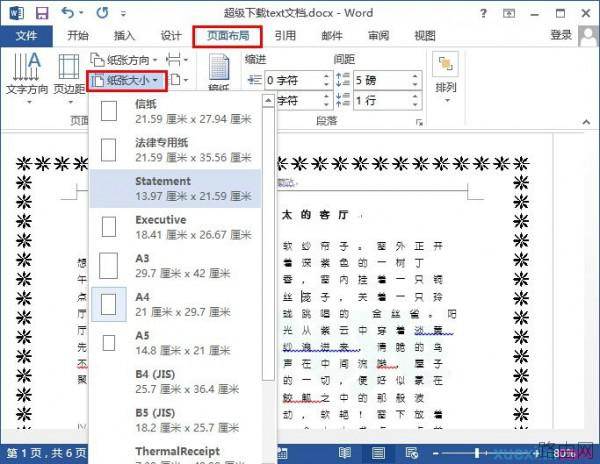600x464 pixels.
Task: Switch to the 引用 tab
Action: tap(285, 36)
